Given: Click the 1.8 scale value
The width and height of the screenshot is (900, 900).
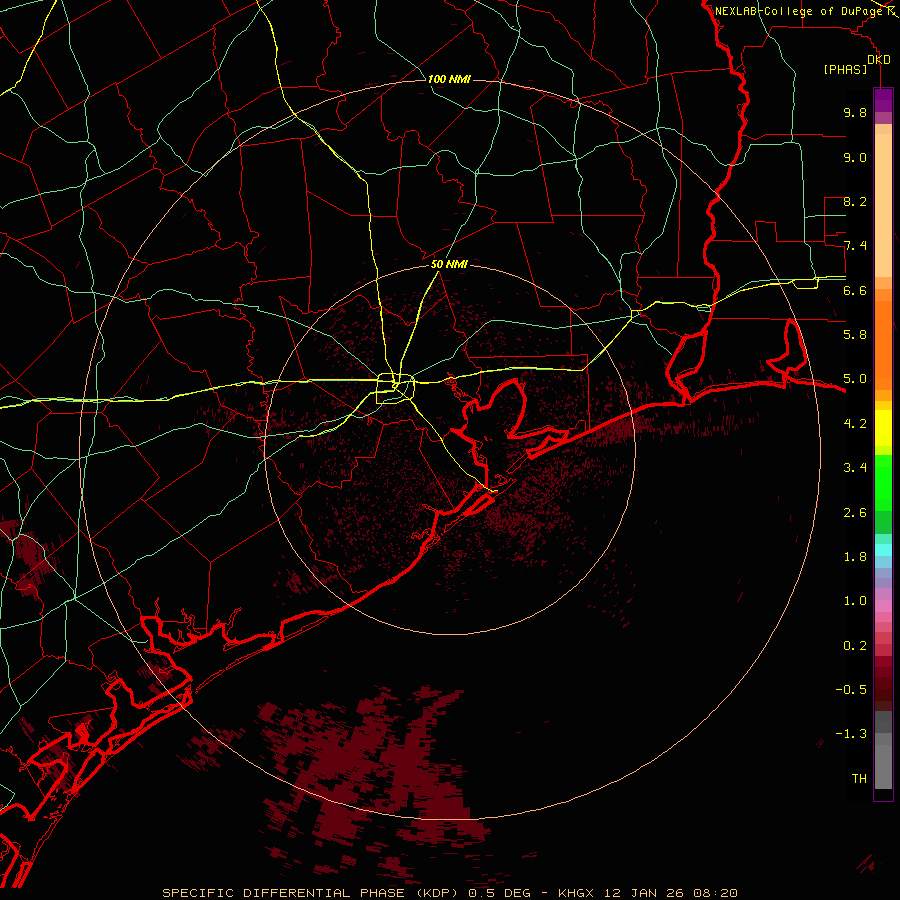Looking at the screenshot, I should coord(855,556).
